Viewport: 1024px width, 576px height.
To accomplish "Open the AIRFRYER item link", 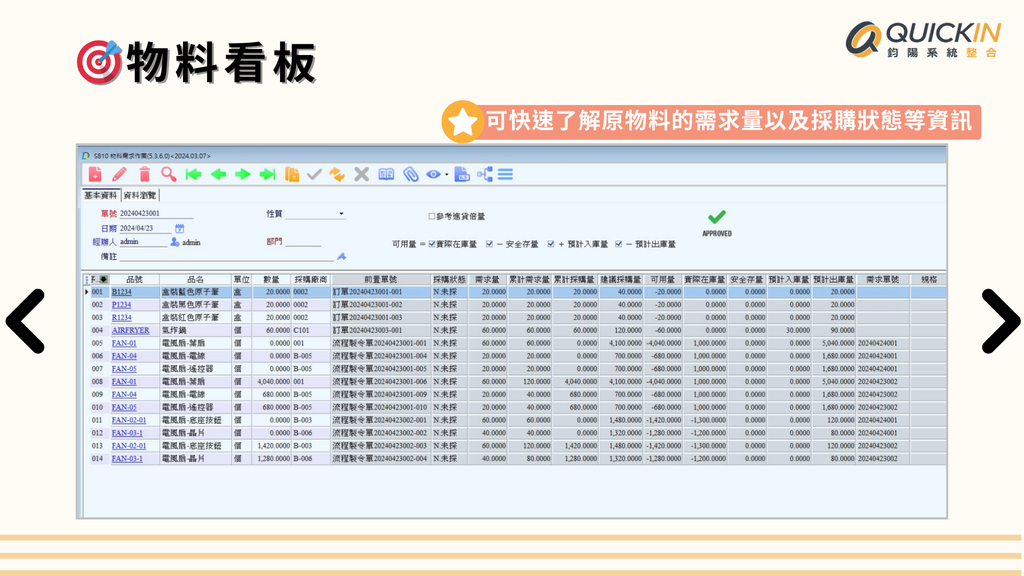I will pos(131,330).
